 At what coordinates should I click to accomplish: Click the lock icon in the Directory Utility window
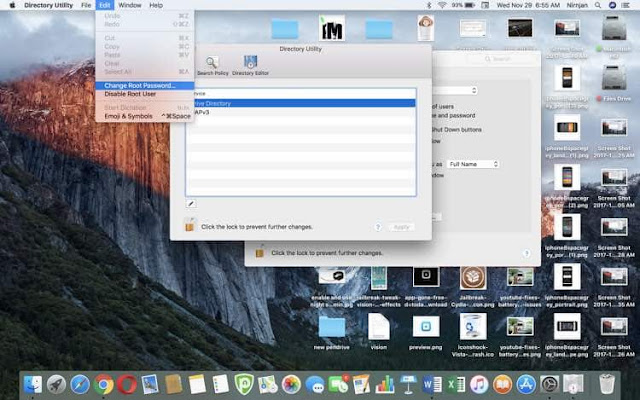point(189,225)
